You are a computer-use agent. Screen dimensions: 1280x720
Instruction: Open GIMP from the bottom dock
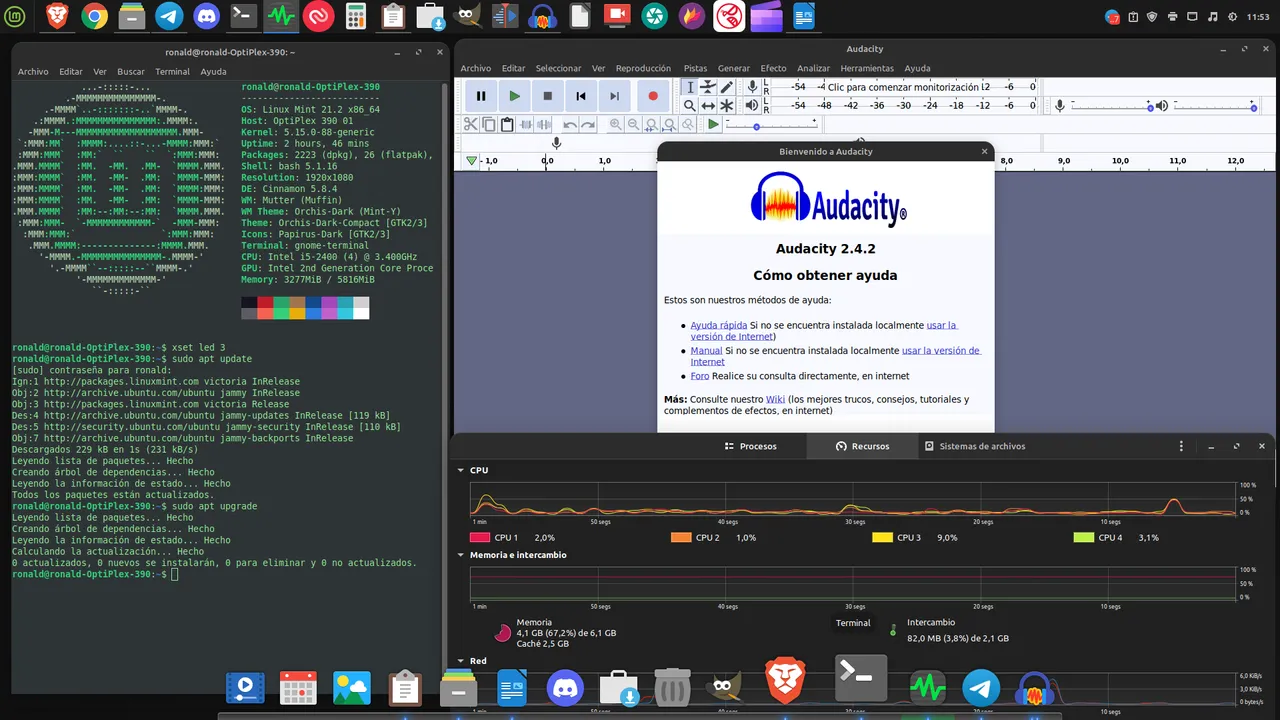click(724, 688)
